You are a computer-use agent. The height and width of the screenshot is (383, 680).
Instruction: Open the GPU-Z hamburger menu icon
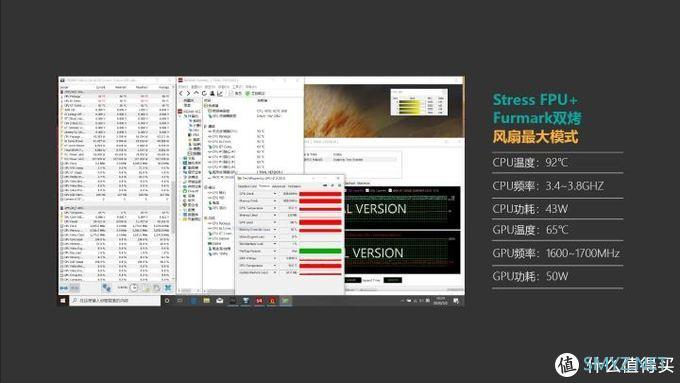(x=339, y=186)
